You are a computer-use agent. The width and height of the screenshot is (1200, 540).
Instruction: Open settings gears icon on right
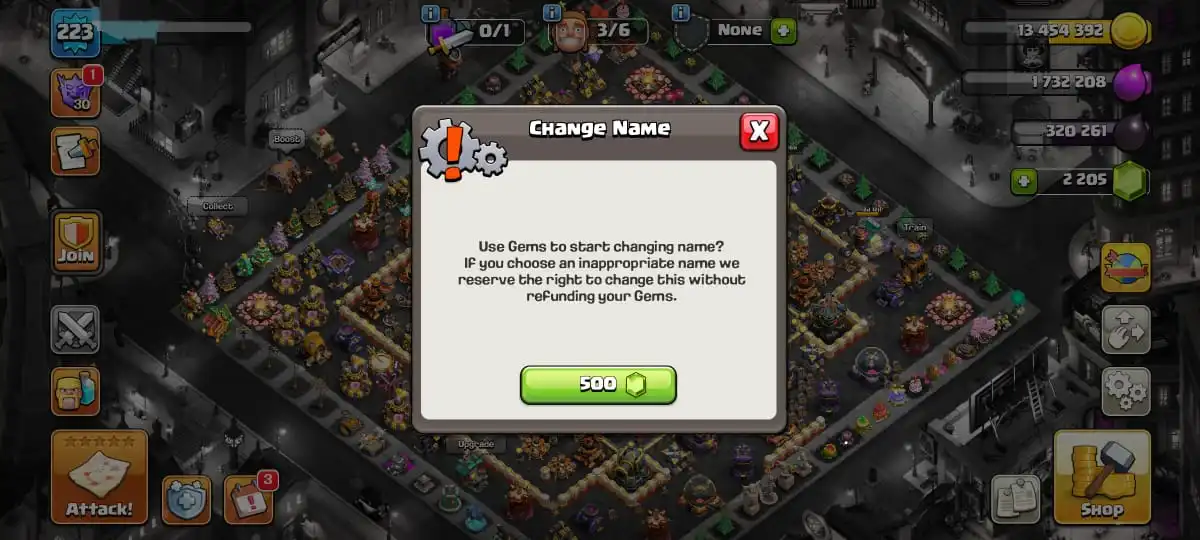[x=1125, y=391]
